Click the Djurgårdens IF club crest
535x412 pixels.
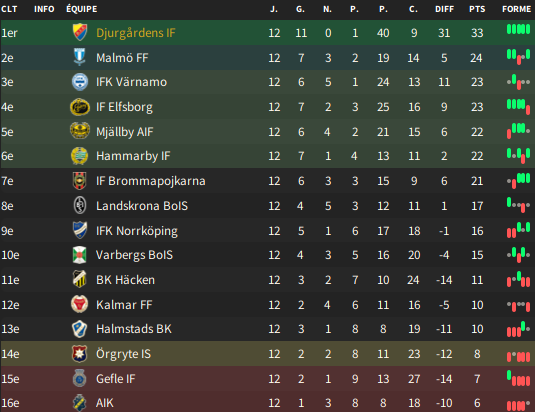[x=80, y=32]
